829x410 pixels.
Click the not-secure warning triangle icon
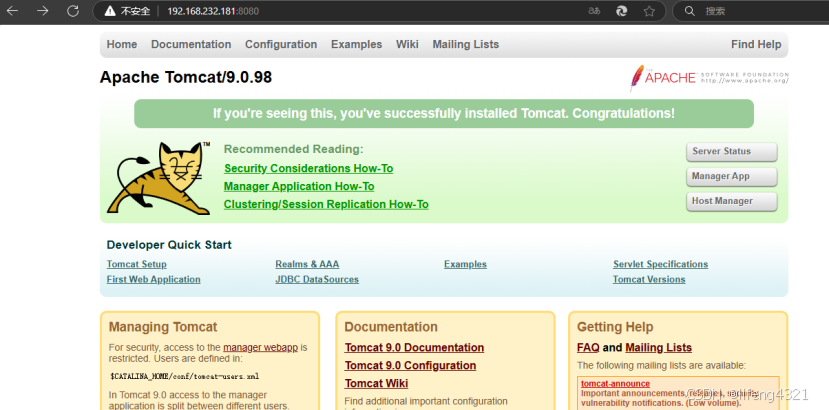tap(110, 11)
